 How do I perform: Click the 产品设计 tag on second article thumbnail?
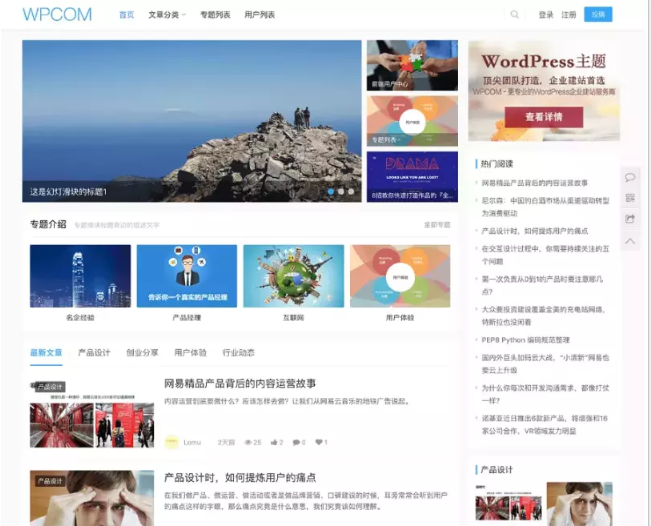point(50,481)
